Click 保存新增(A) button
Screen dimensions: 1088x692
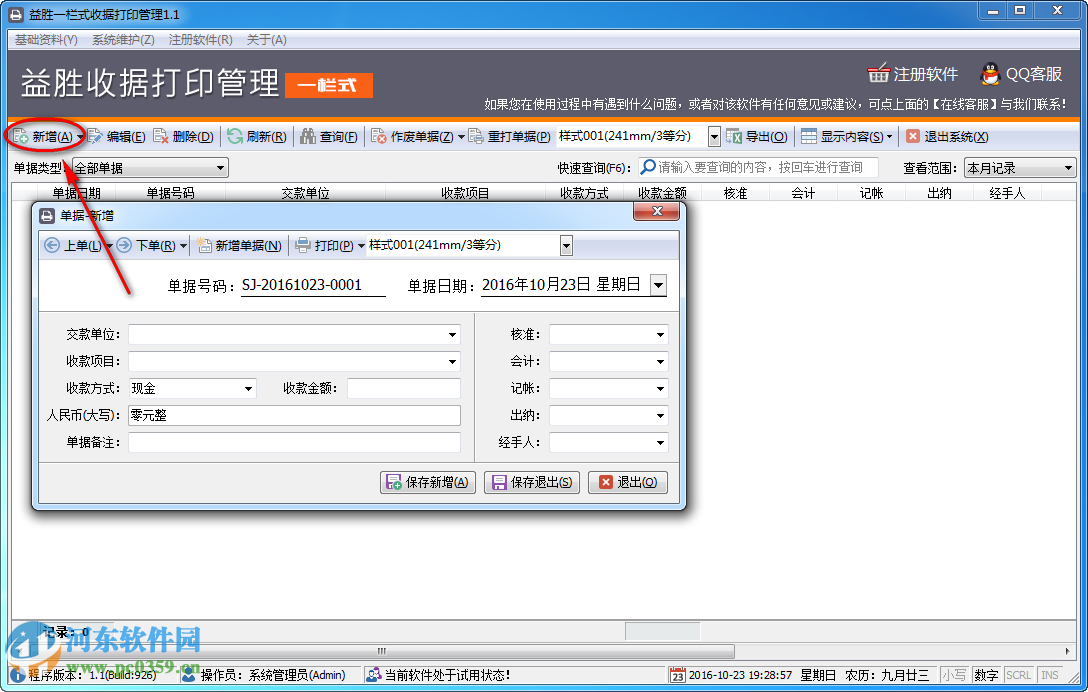pyautogui.click(x=427, y=482)
